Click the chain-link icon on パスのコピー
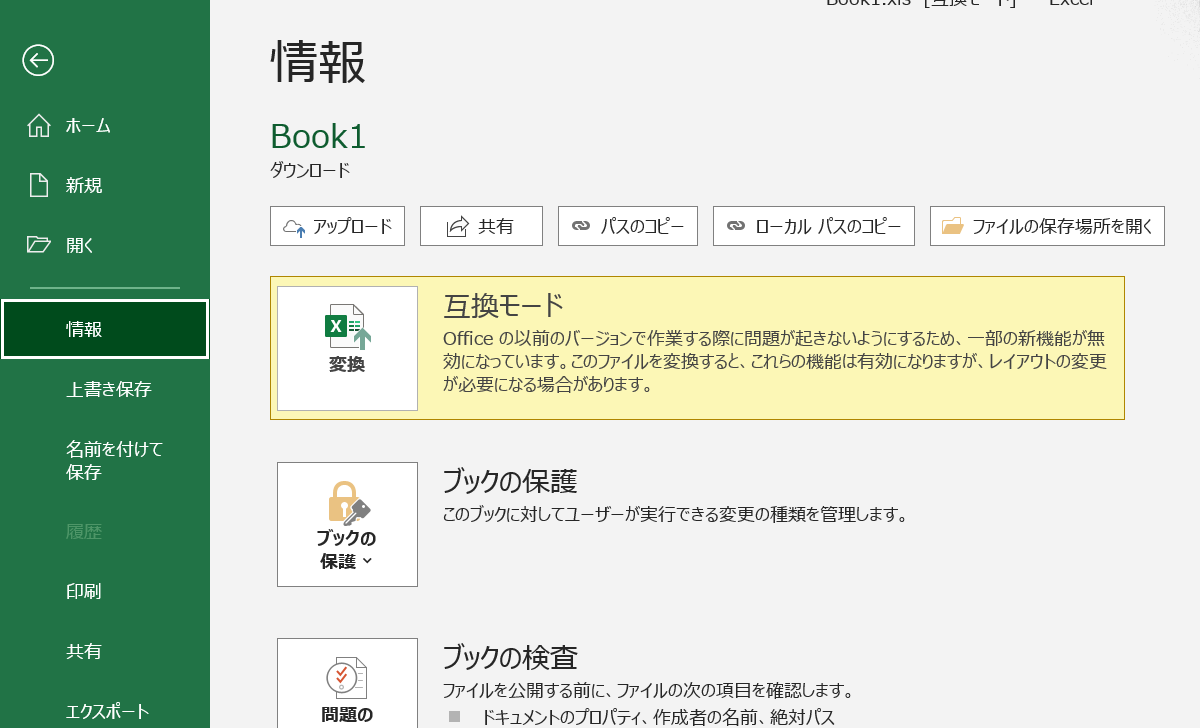The width and height of the screenshot is (1200, 728). [x=581, y=227]
